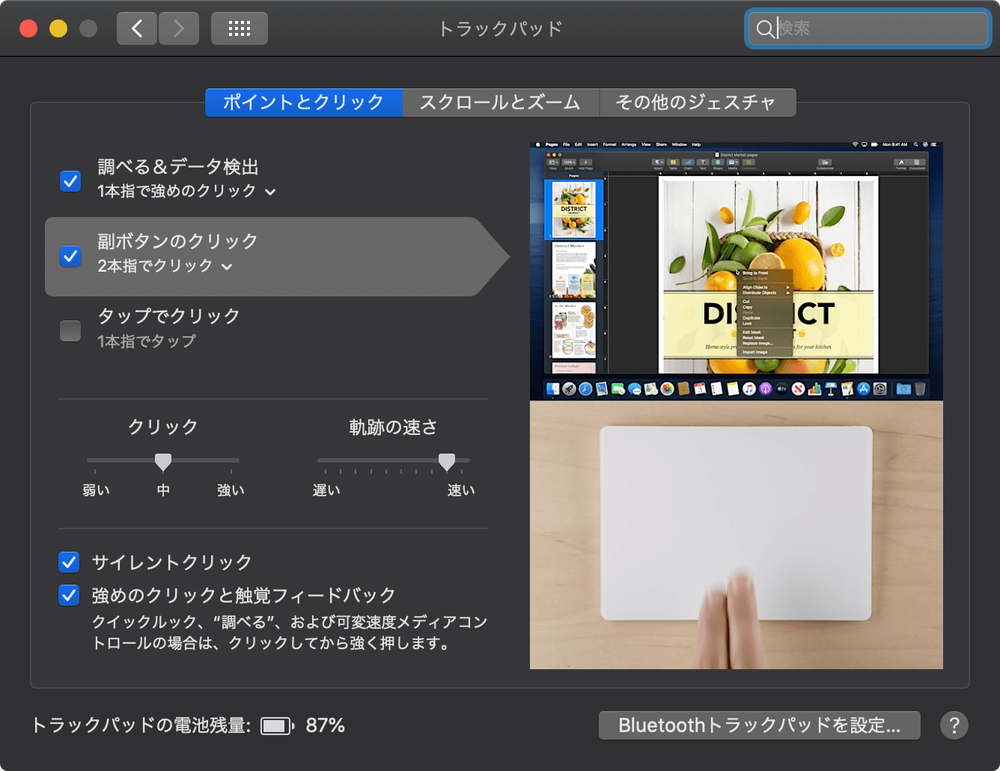Switch to the スクロールとズーム tab
Image resolution: width=1000 pixels, height=771 pixels.
click(x=501, y=102)
